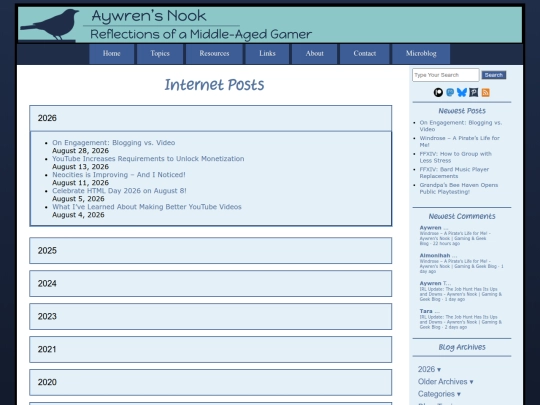This screenshot has width=540, height=405.
Task: Expand the 2021 posts section
Action: pos(210,350)
